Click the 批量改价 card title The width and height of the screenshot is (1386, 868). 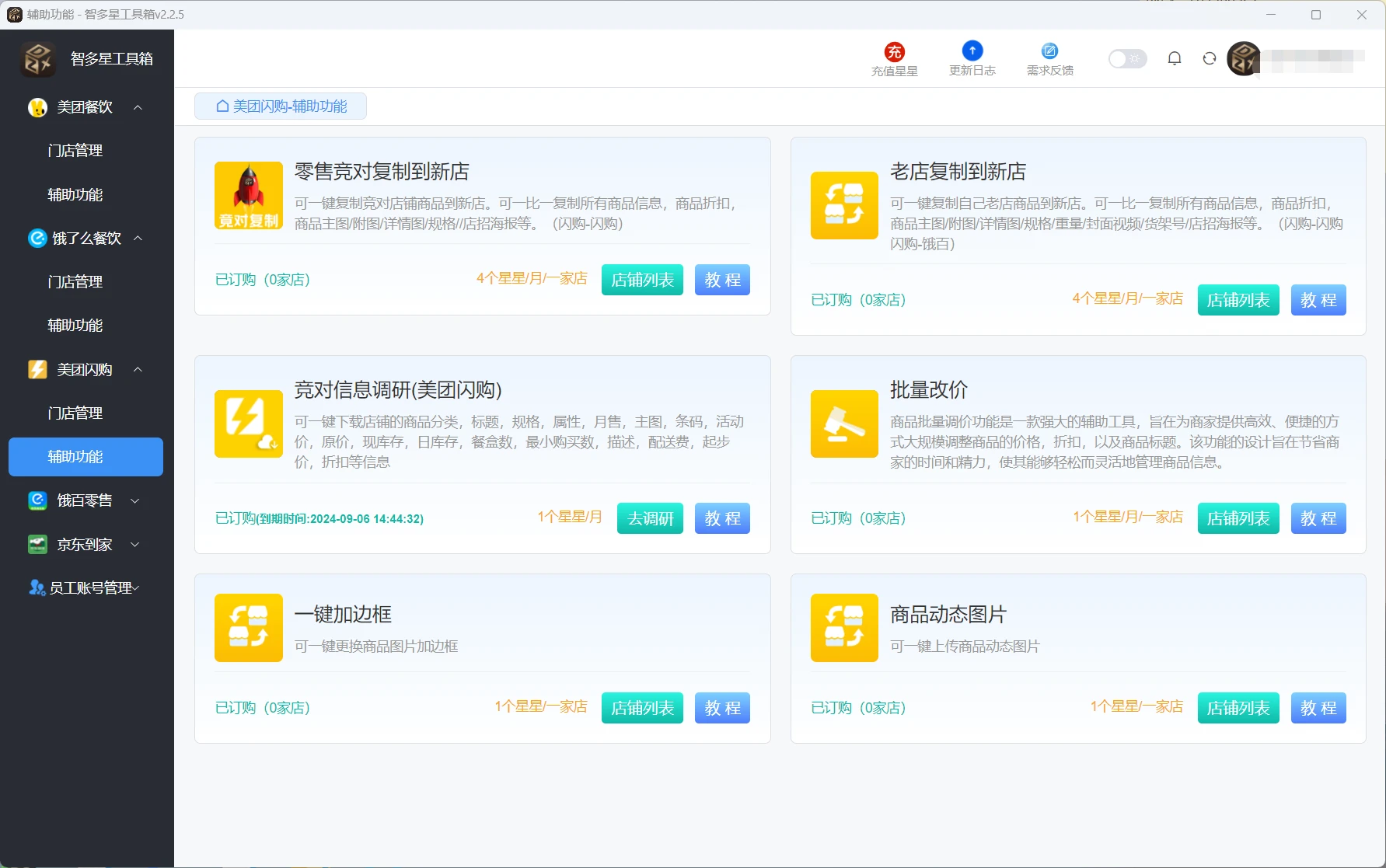(929, 389)
